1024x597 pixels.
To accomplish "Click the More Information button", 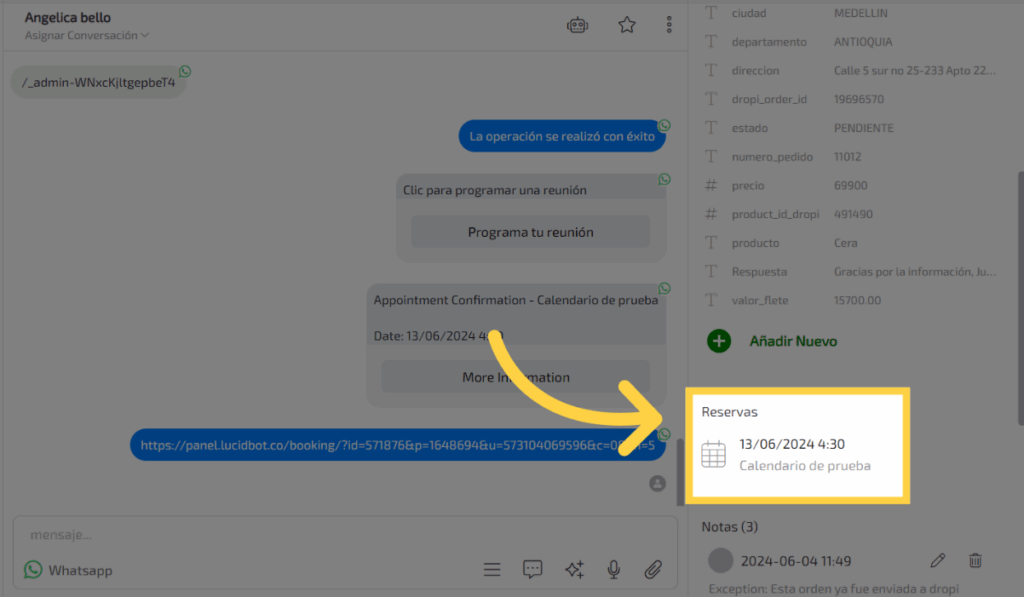I will point(516,377).
